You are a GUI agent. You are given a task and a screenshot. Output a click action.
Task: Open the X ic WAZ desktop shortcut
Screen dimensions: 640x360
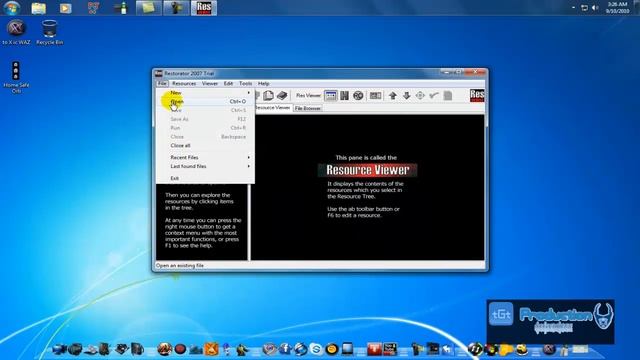(16, 32)
